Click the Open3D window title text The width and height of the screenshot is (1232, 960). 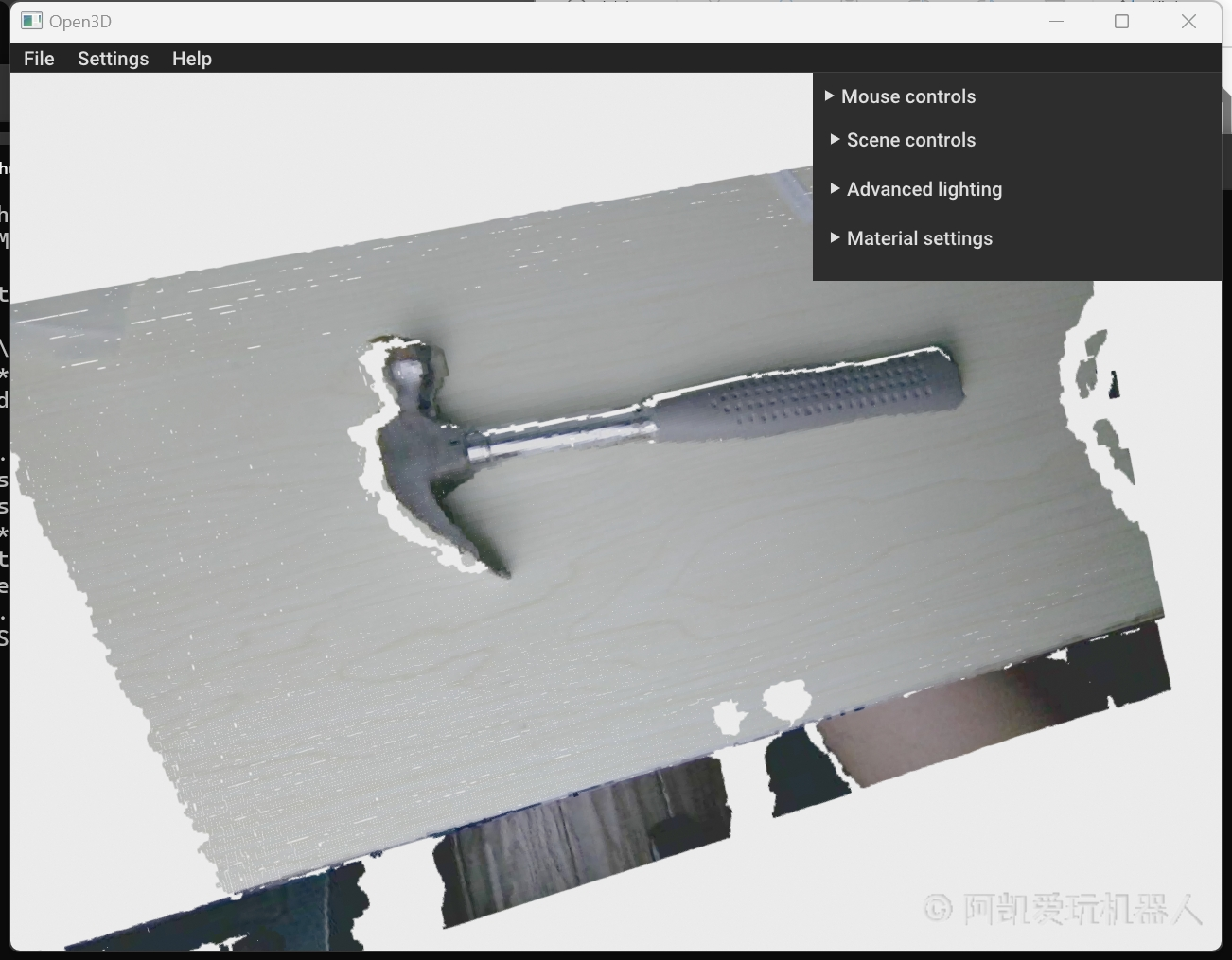[80, 22]
